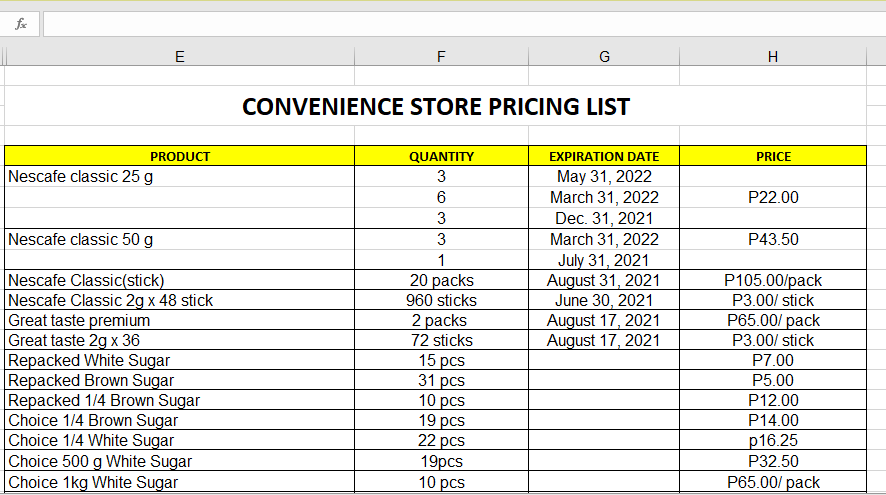Select the p16.25 price cell
Viewport: 886px width, 495px height.
point(773,441)
